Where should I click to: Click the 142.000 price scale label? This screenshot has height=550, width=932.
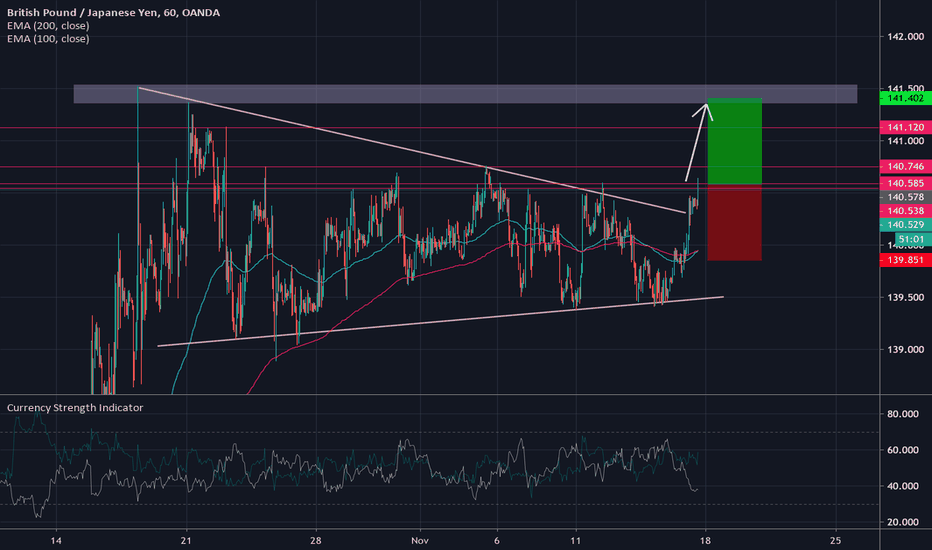[x=903, y=37]
